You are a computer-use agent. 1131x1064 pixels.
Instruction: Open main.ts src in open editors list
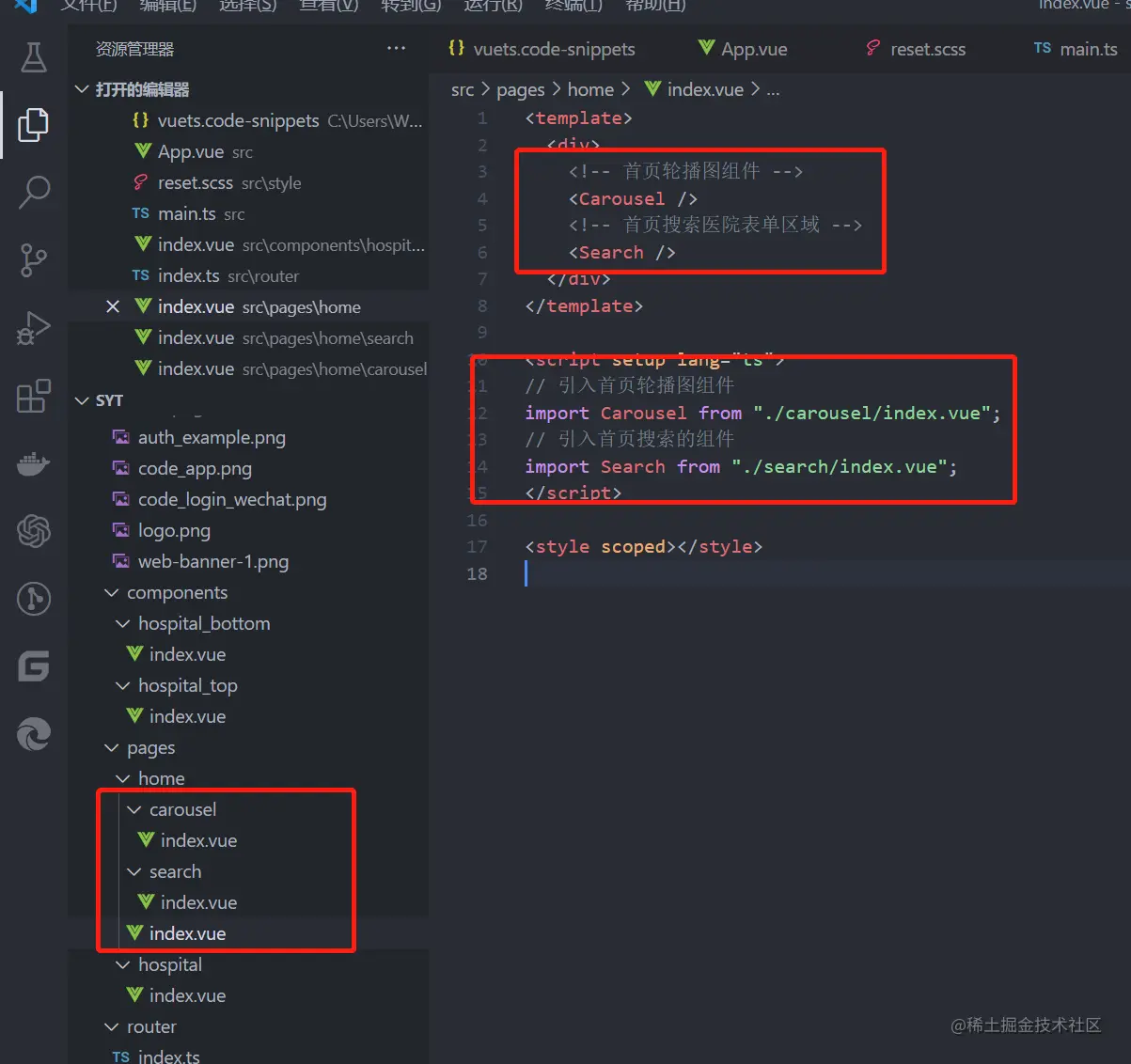point(248,213)
